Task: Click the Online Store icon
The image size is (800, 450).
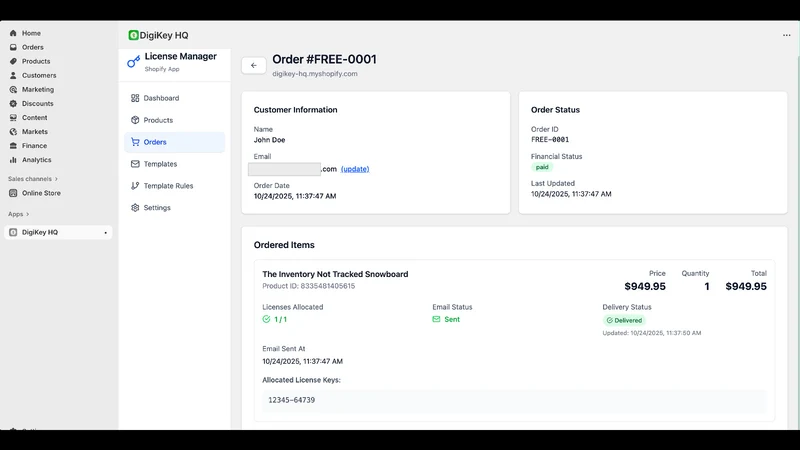Action: pyautogui.click(x=13, y=193)
